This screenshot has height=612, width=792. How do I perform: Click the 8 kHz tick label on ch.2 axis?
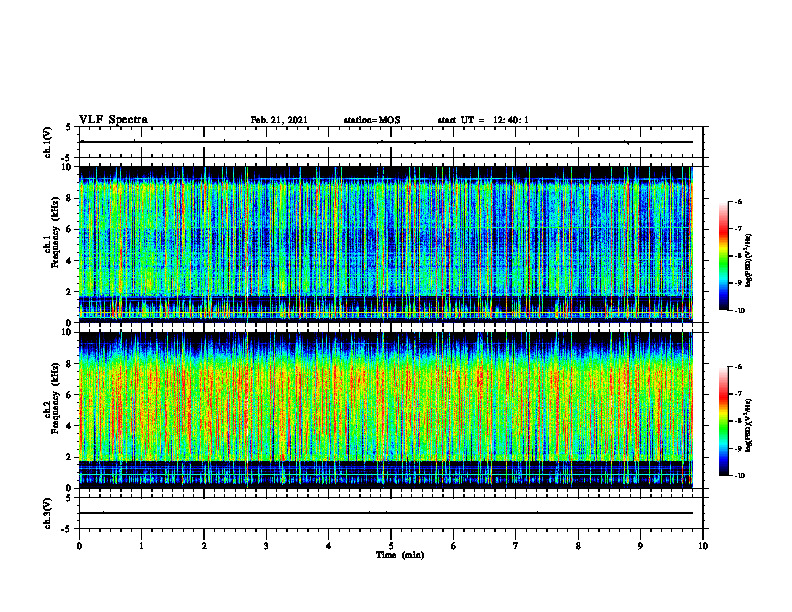pos(70,364)
